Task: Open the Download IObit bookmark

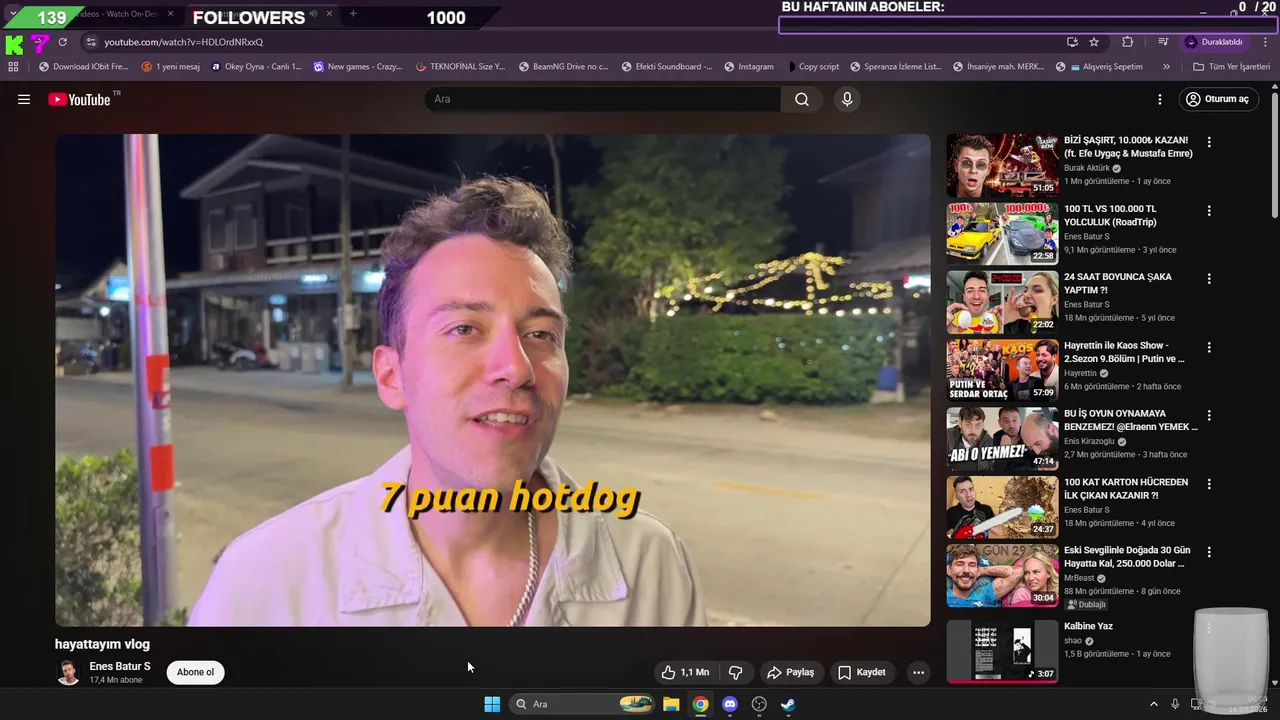Action: (x=83, y=67)
